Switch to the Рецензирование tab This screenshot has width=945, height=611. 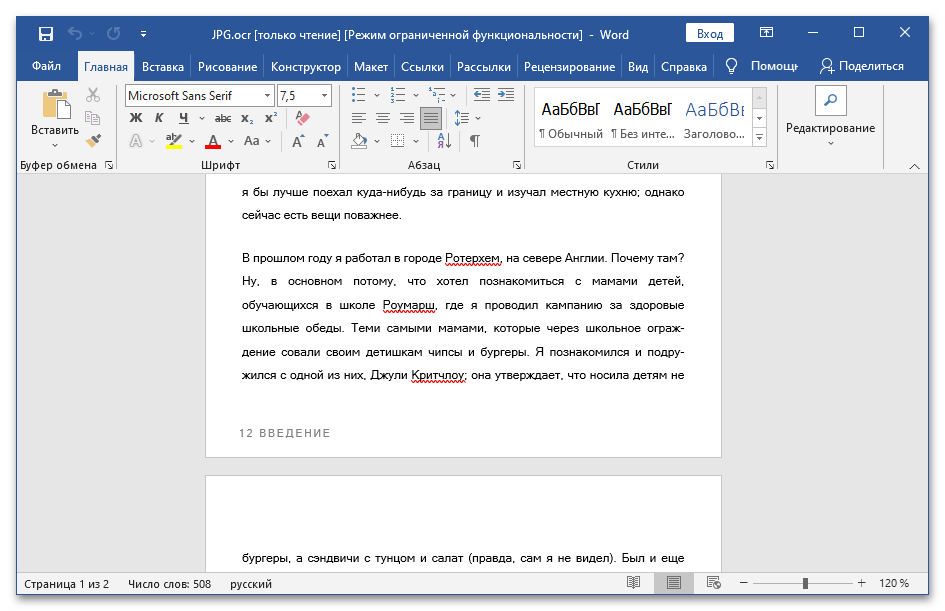pos(569,67)
